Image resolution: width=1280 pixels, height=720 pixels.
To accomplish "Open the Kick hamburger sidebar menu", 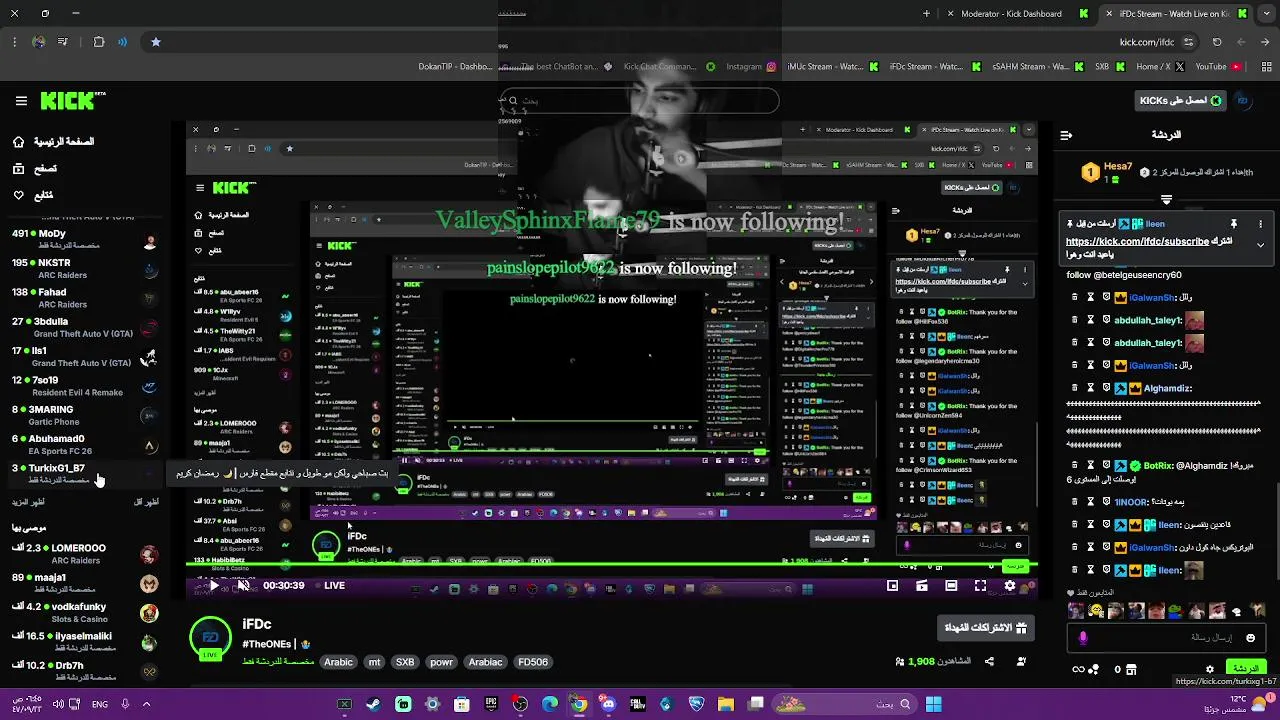I will pos(21,101).
